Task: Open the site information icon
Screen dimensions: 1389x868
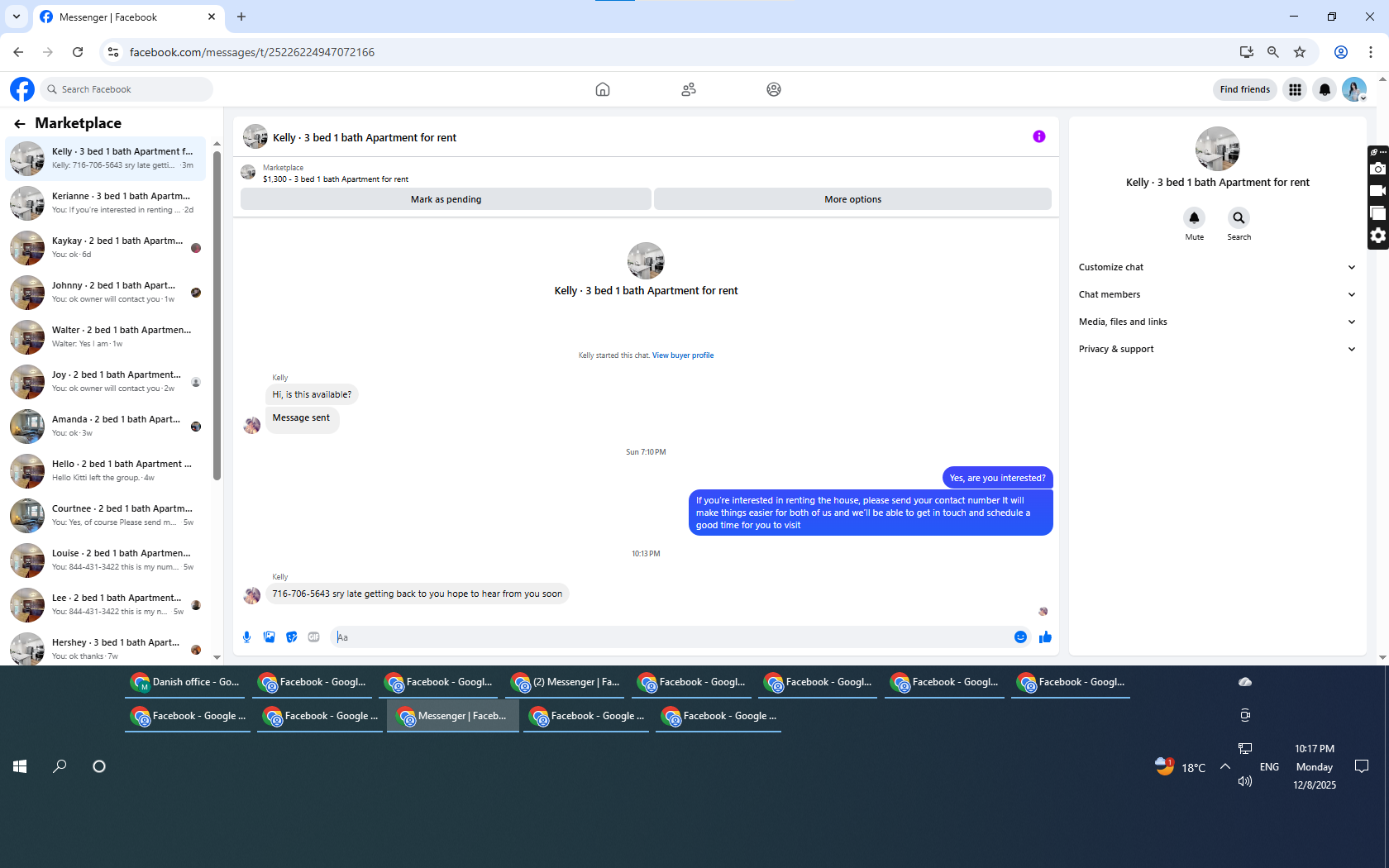Action: [113, 52]
